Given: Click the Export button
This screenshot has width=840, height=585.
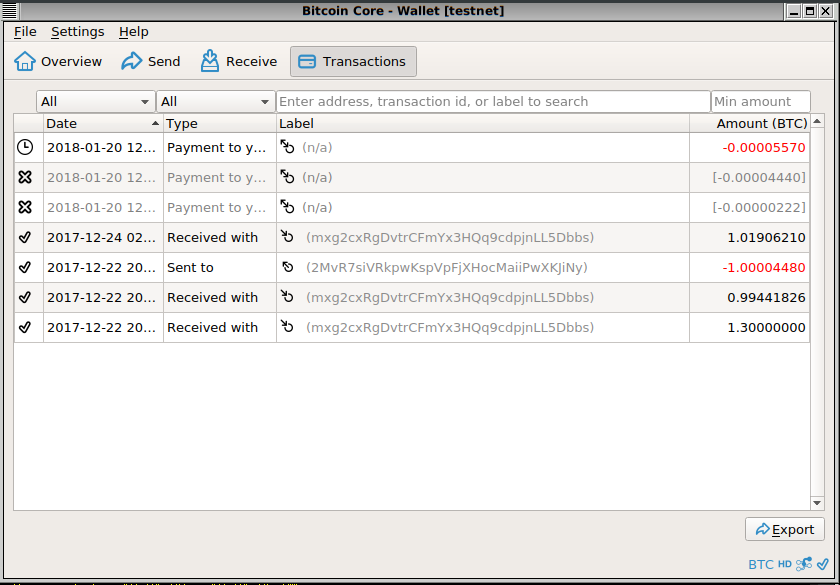Looking at the screenshot, I should pos(784,529).
